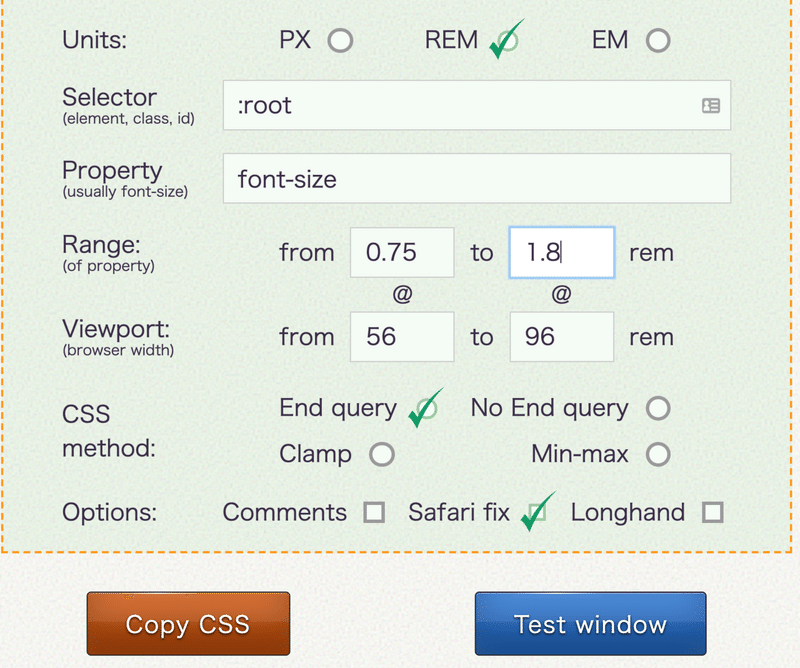Select the PX units radio button
800x668 pixels.
(x=341, y=41)
